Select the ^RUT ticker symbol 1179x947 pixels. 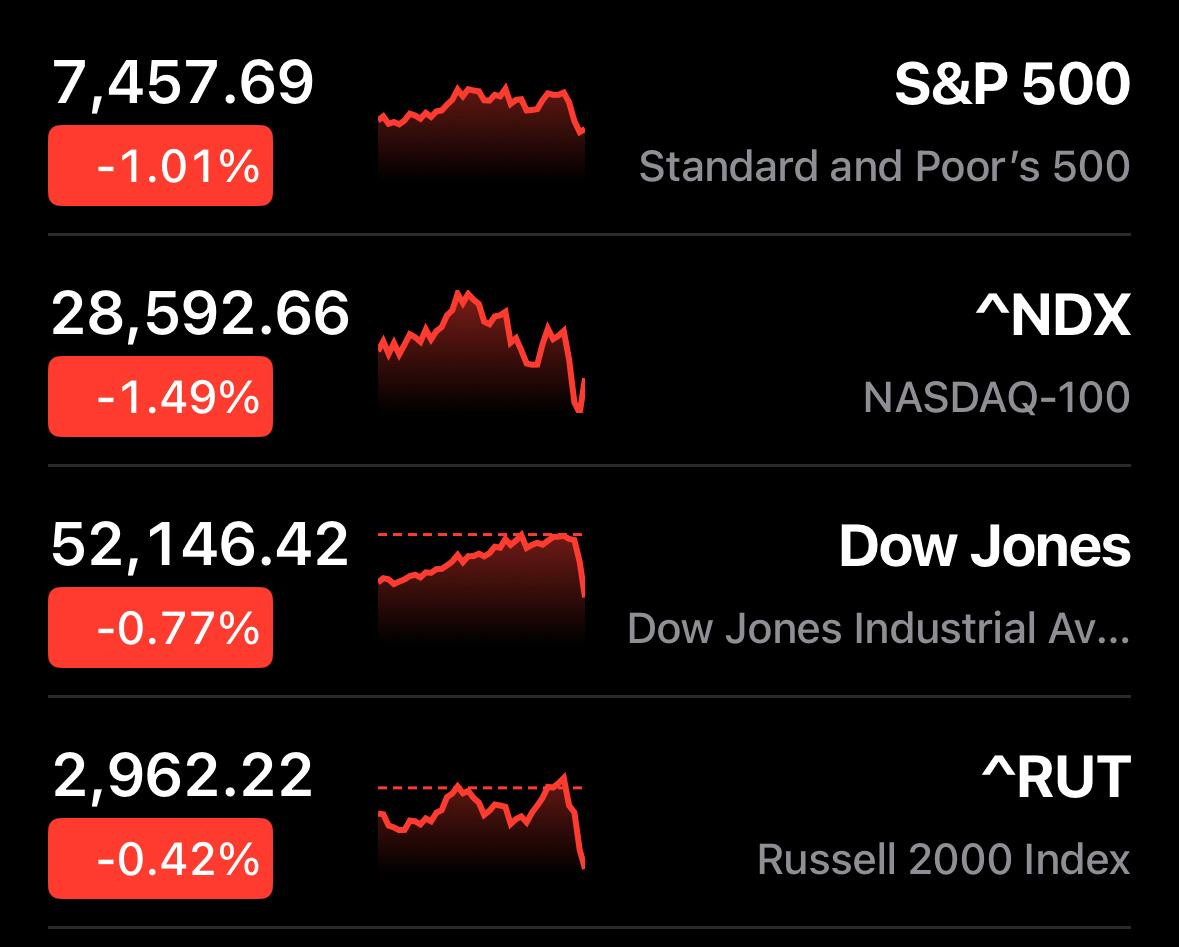click(1056, 777)
